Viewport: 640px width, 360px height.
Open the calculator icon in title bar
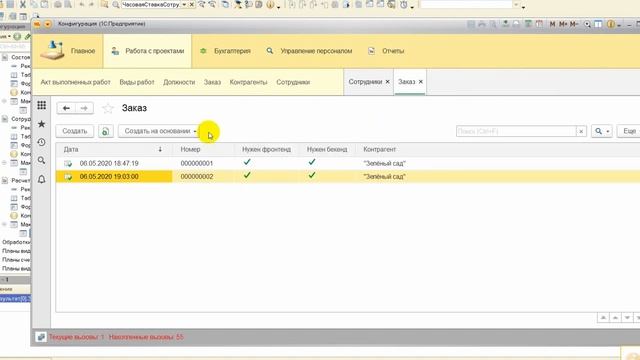point(528,24)
